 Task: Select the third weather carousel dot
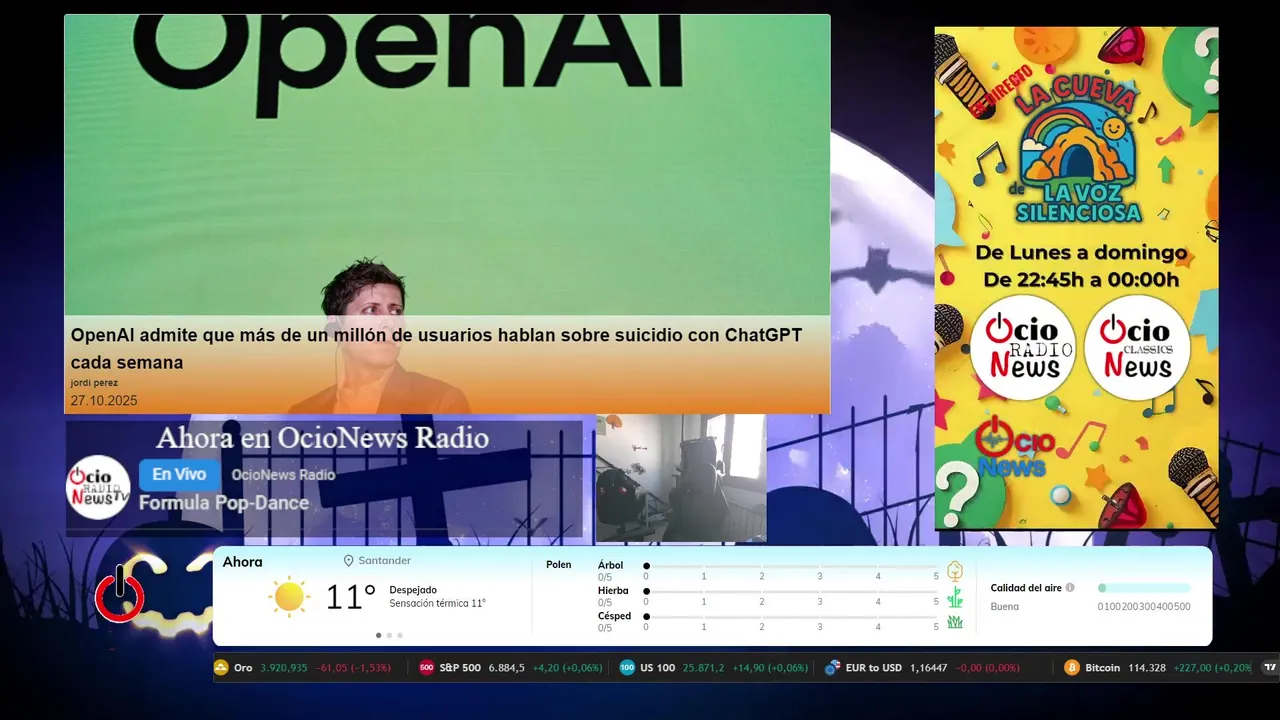point(400,635)
